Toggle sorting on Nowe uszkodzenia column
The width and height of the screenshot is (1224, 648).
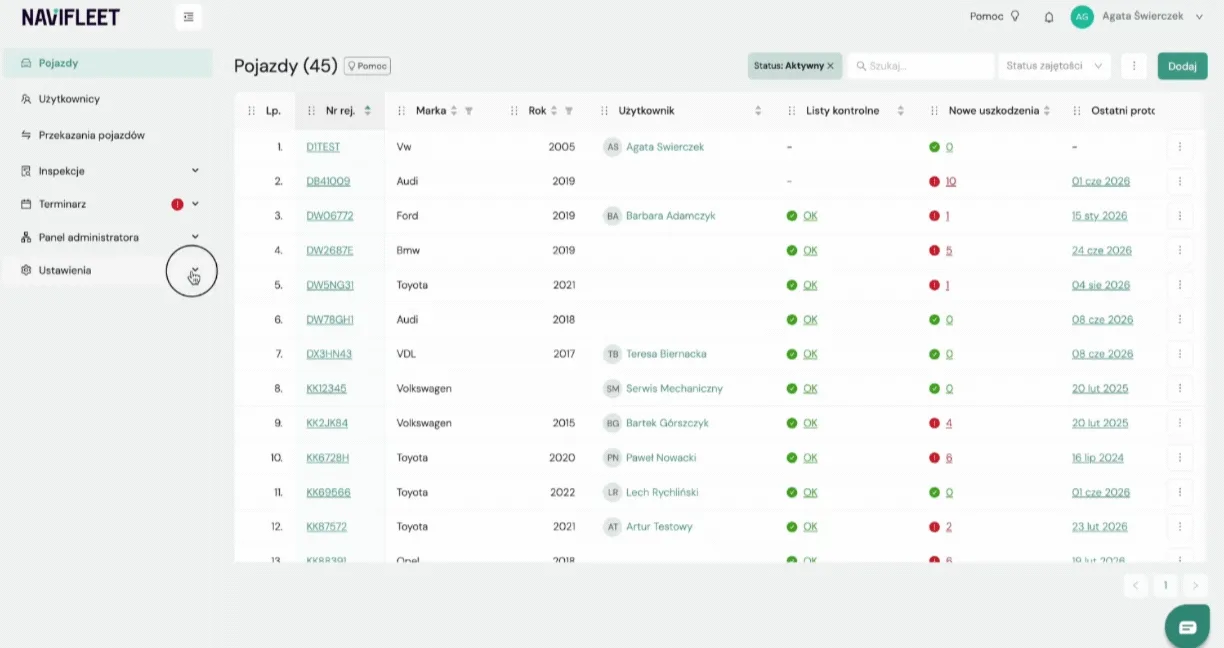pyautogui.click(x=1047, y=111)
